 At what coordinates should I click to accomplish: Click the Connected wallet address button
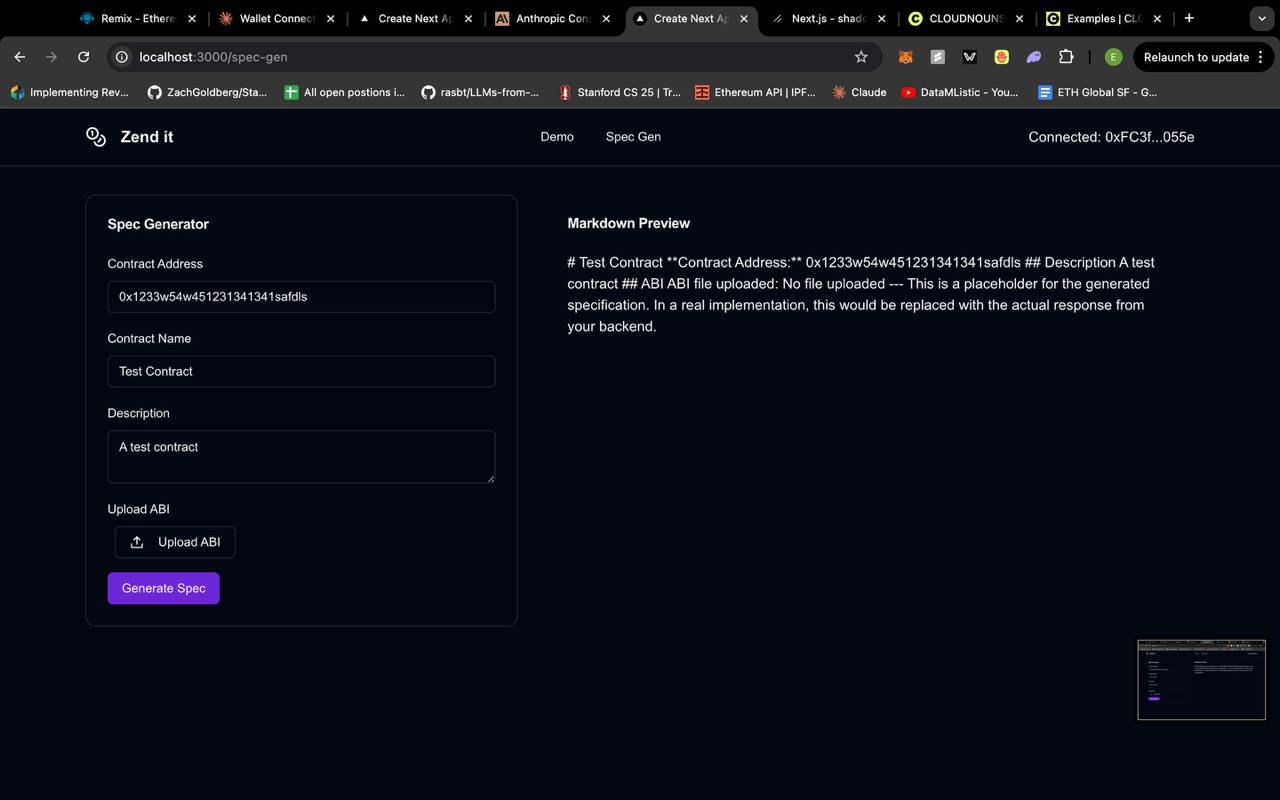[x=1111, y=137]
